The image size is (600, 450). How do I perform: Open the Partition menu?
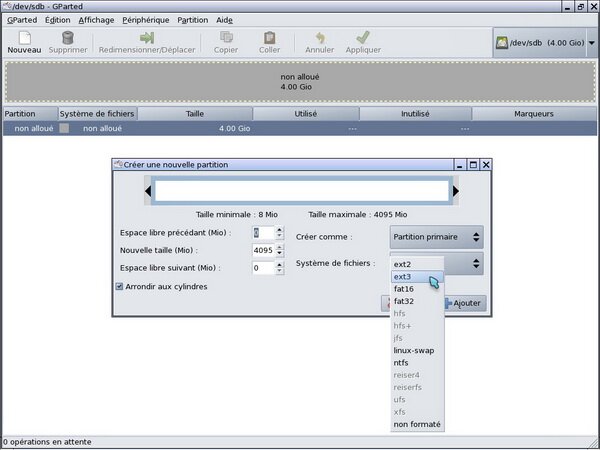(x=192, y=20)
